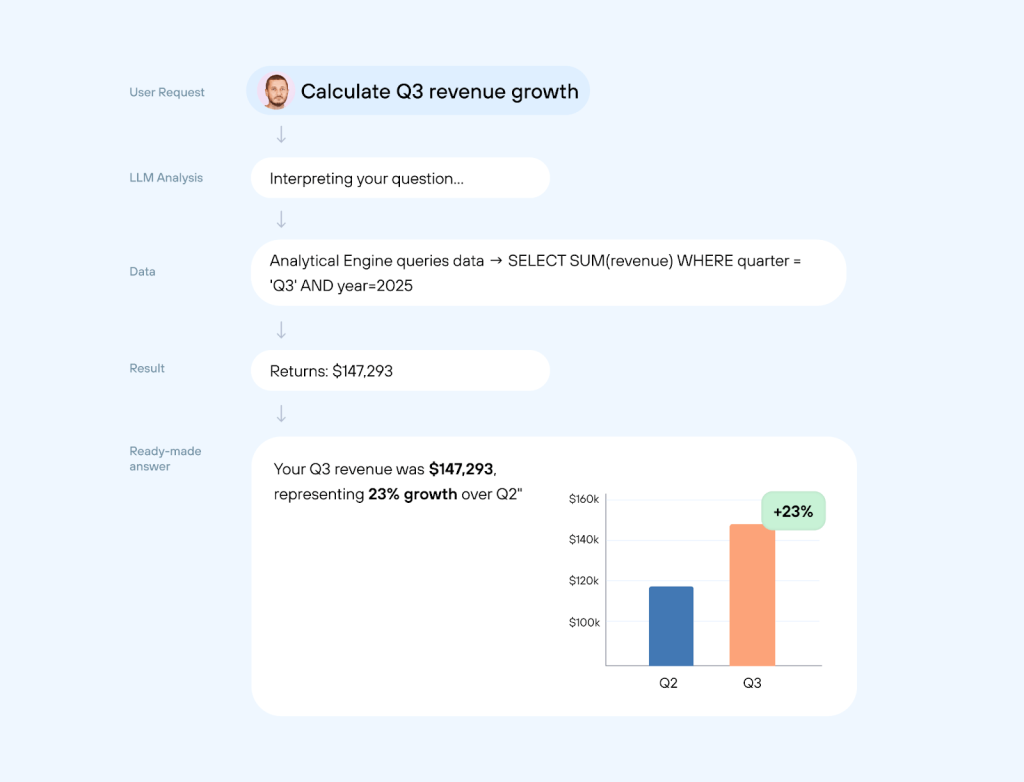Image resolution: width=1024 pixels, height=782 pixels.
Task: Click the Calculate Q3 revenue growth prompt
Action: [439, 92]
